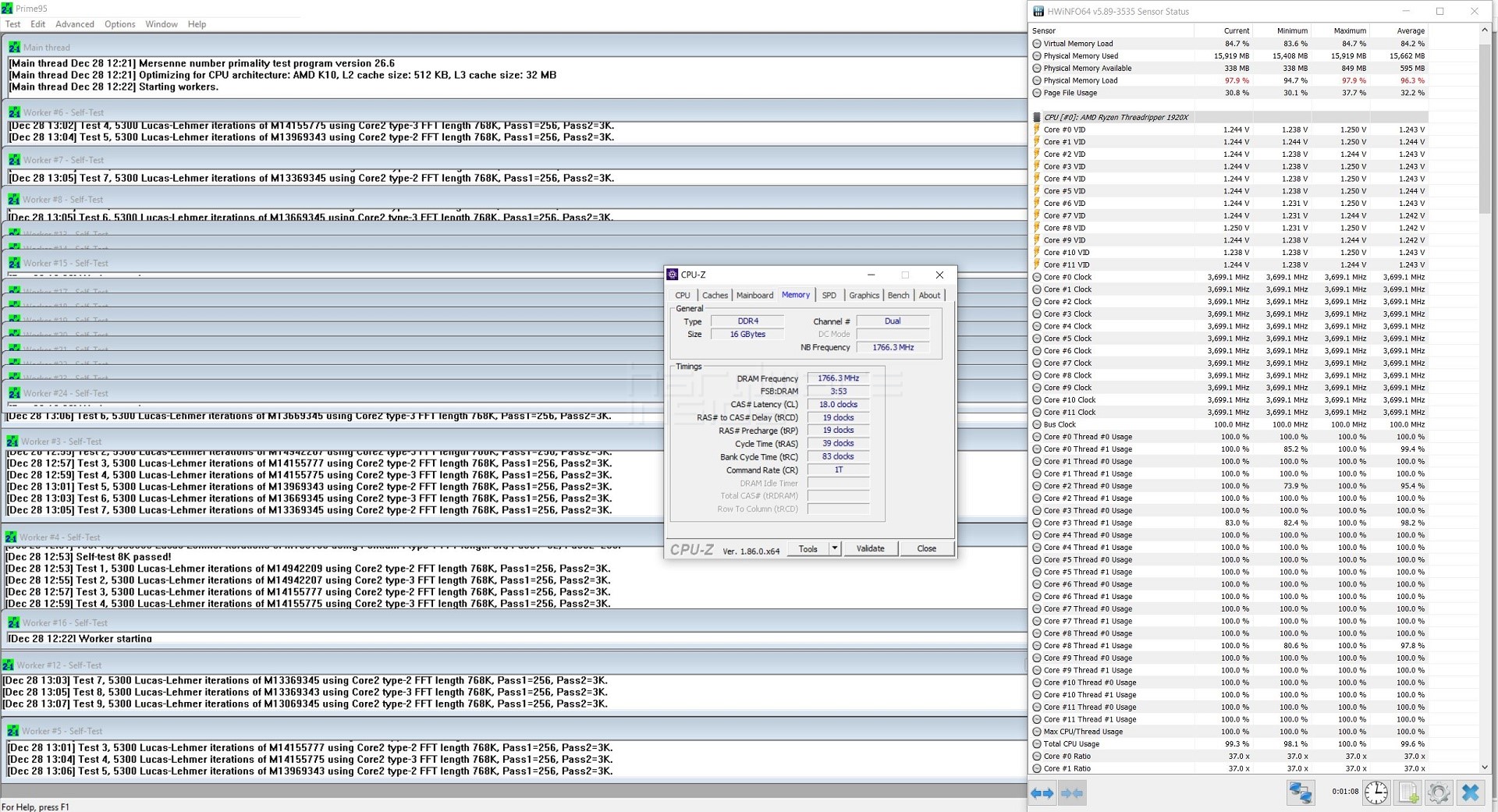Click the Worker #8 window icon
The image size is (1498, 812).
click(x=14, y=200)
